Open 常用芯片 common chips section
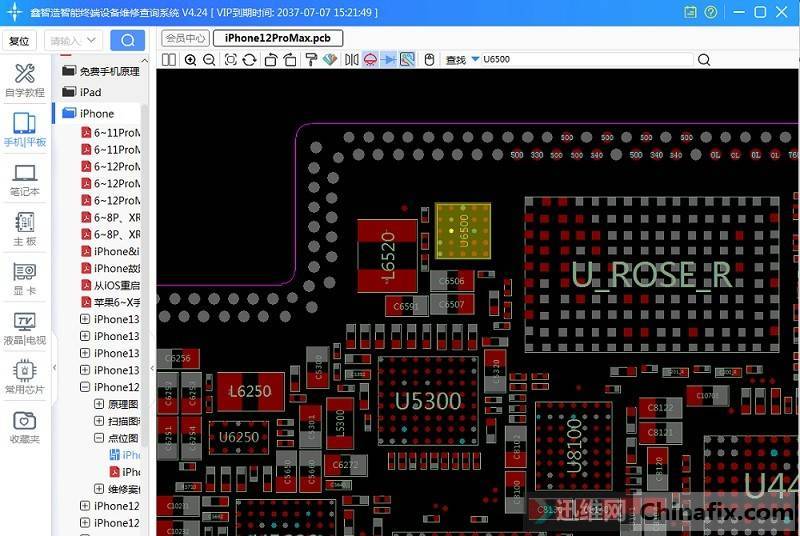The width and height of the screenshot is (800, 536). point(25,377)
